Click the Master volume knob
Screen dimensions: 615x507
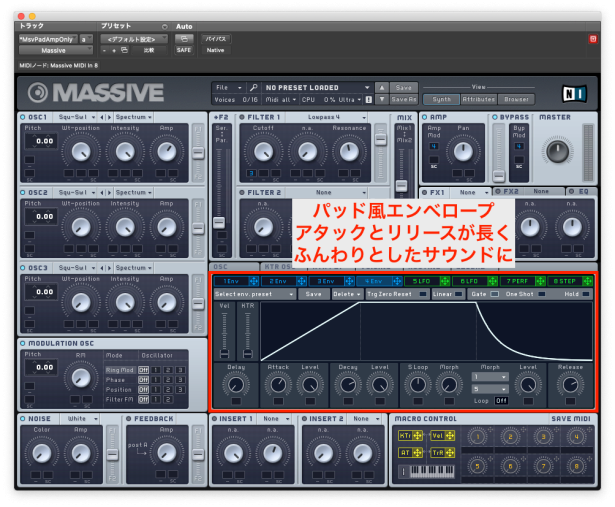[557, 151]
